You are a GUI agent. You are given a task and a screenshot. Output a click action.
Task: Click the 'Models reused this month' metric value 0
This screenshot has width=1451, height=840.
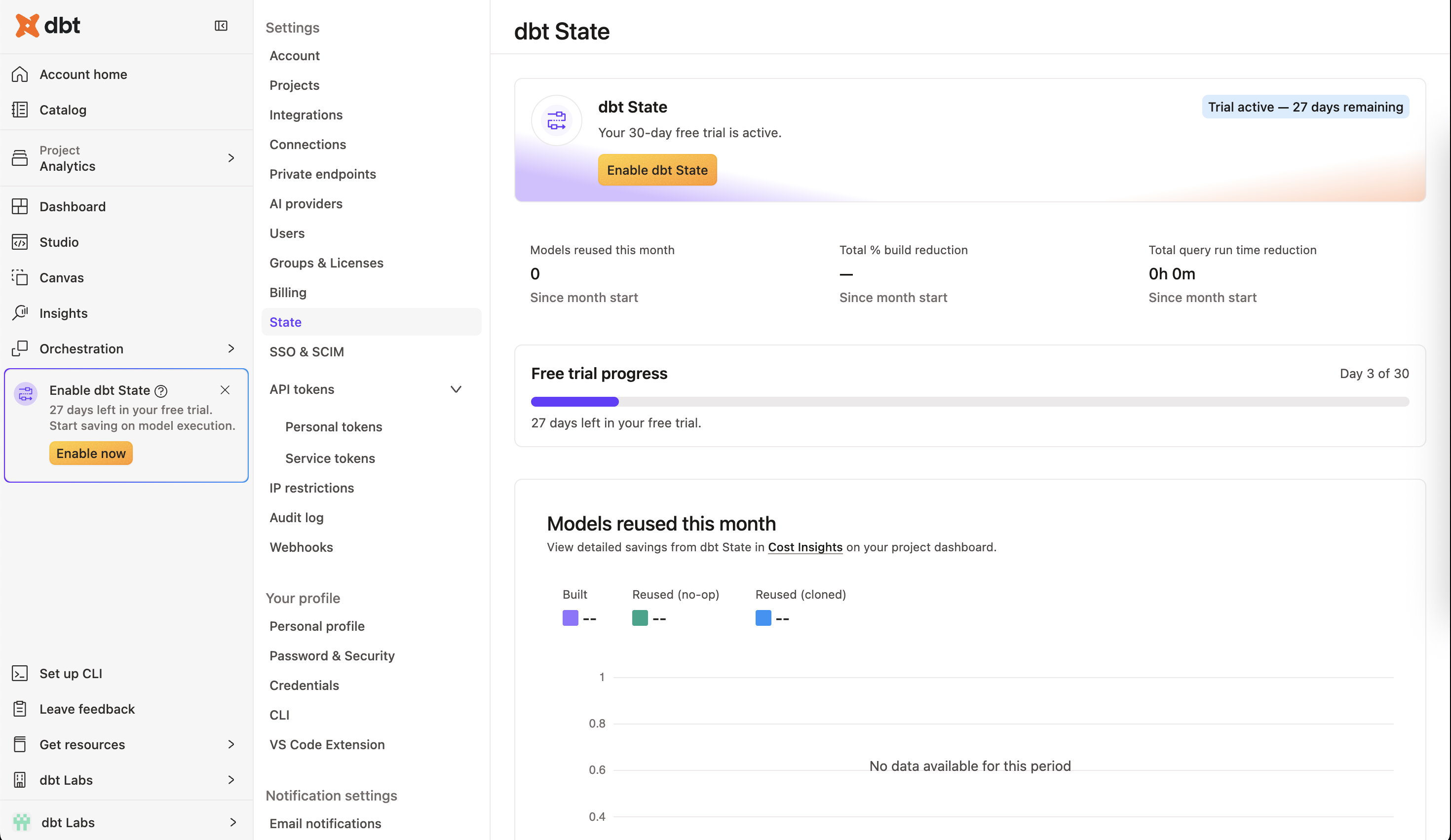(535, 274)
